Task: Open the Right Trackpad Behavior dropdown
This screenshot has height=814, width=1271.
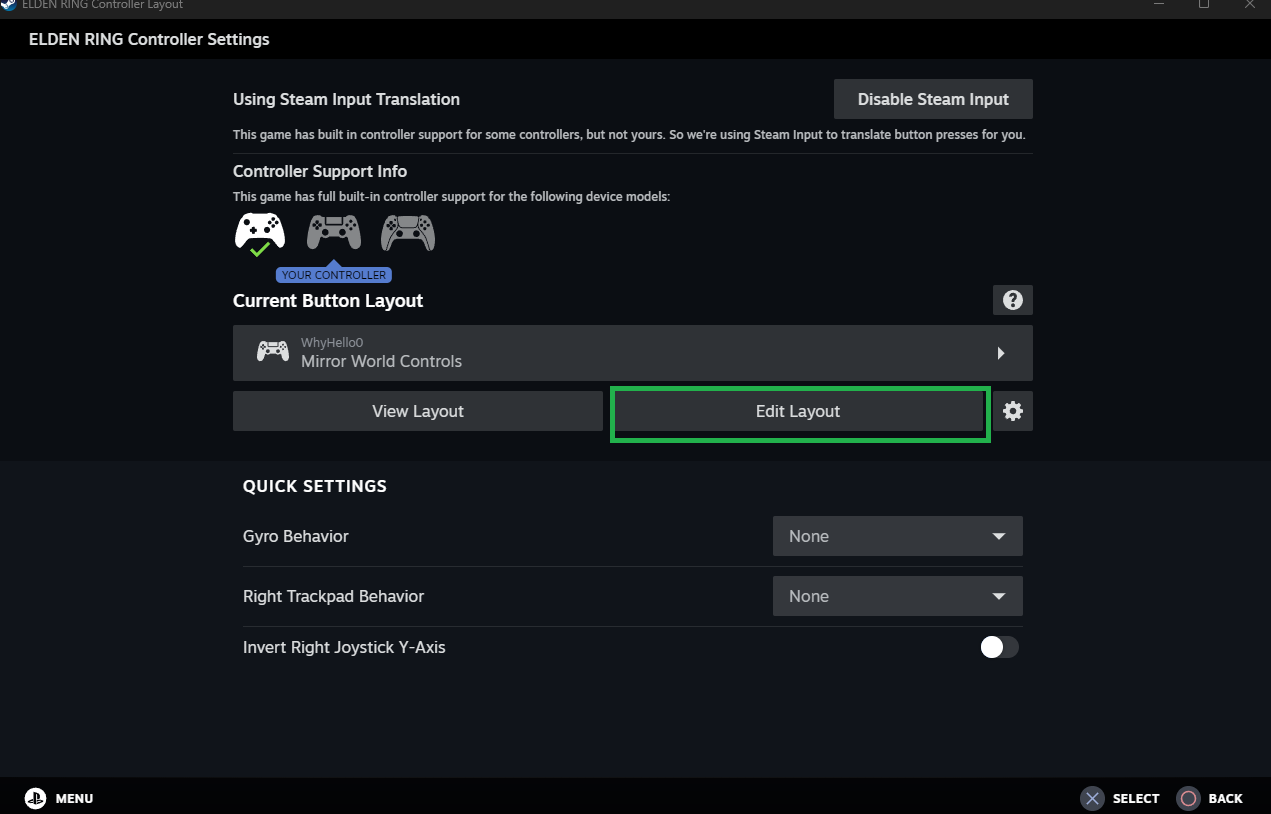Action: [898, 596]
